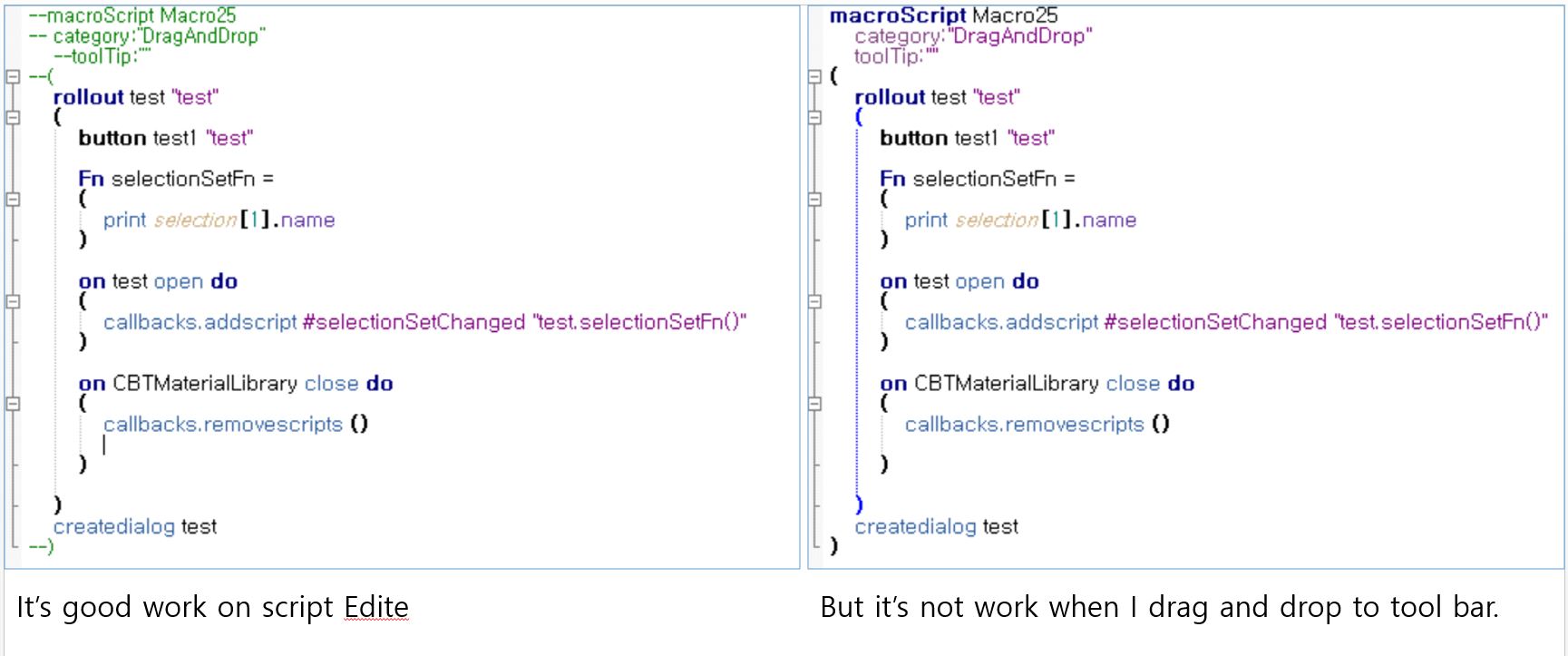The image size is (1568, 656).
Task: Click the callbacks.addscript line in the right editor
Action: 1226,322
